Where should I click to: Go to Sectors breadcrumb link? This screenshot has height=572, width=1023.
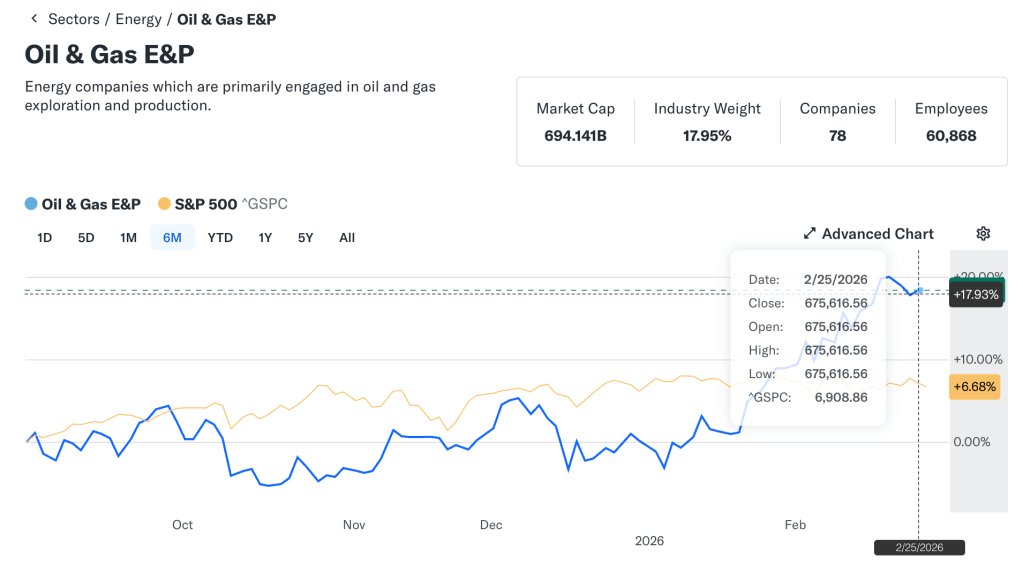click(74, 19)
